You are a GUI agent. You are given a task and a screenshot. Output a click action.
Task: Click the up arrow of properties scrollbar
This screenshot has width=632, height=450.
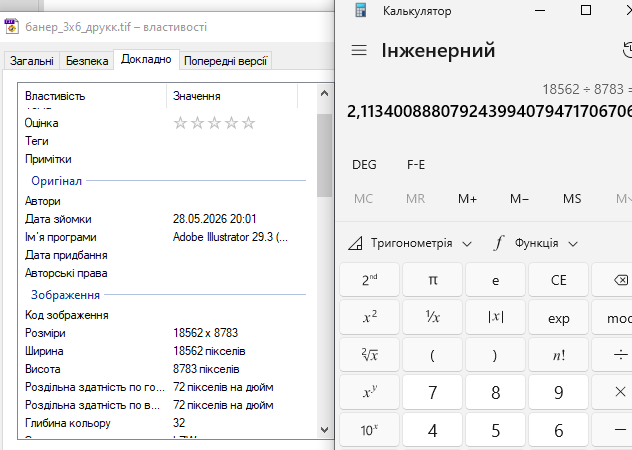(x=324, y=94)
